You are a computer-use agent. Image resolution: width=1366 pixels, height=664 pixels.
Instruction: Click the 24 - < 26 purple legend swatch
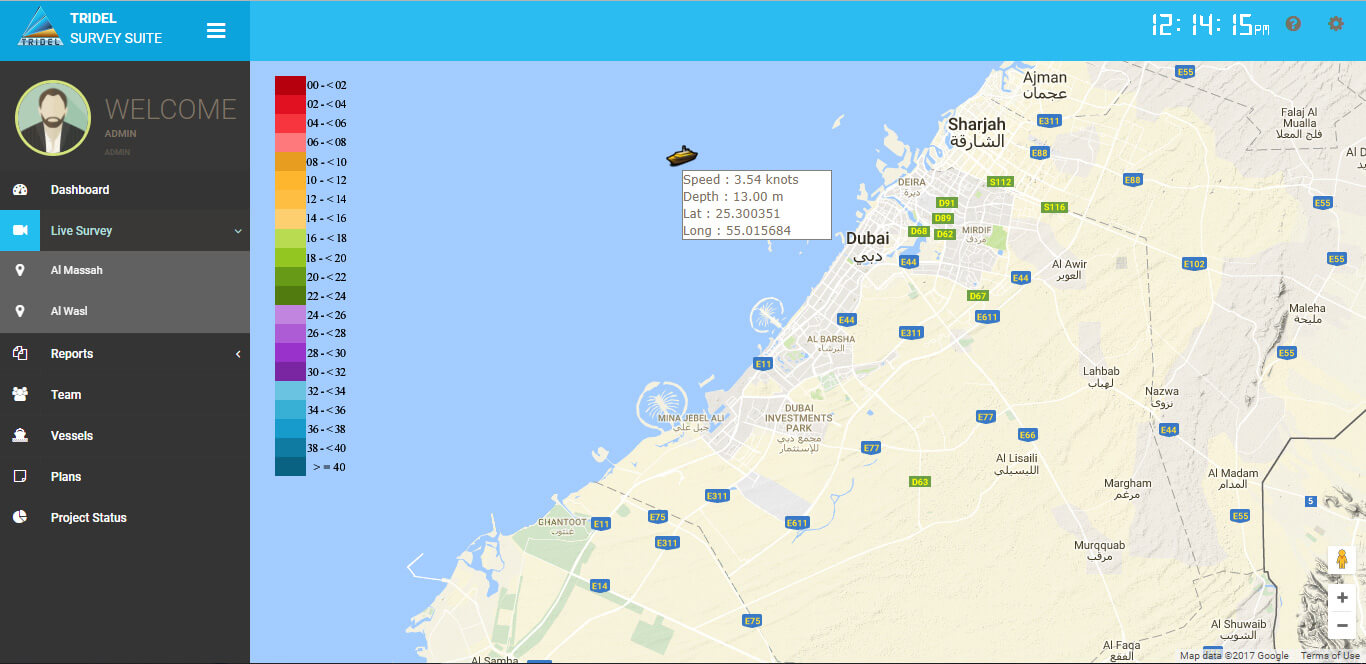[290, 315]
